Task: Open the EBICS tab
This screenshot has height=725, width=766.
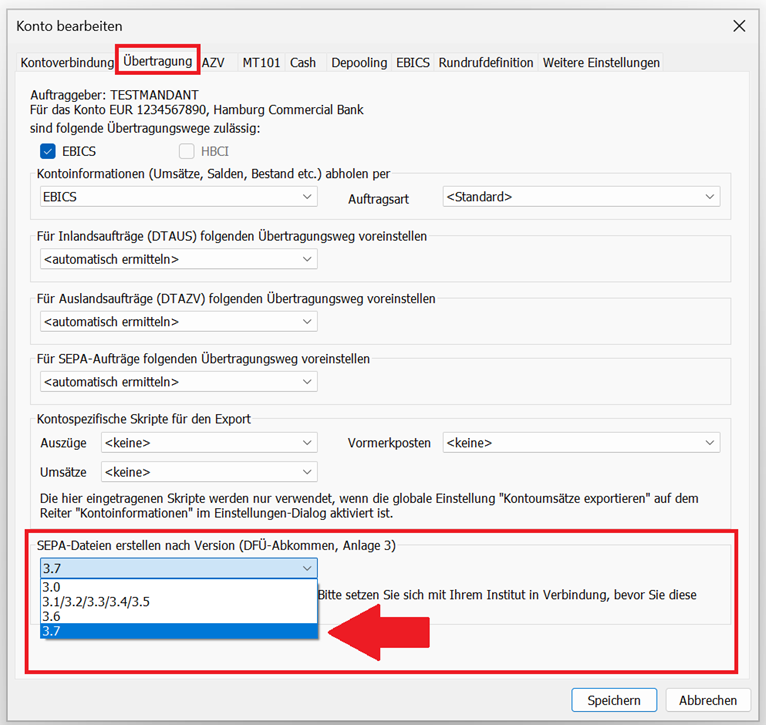Action: pos(413,63)
